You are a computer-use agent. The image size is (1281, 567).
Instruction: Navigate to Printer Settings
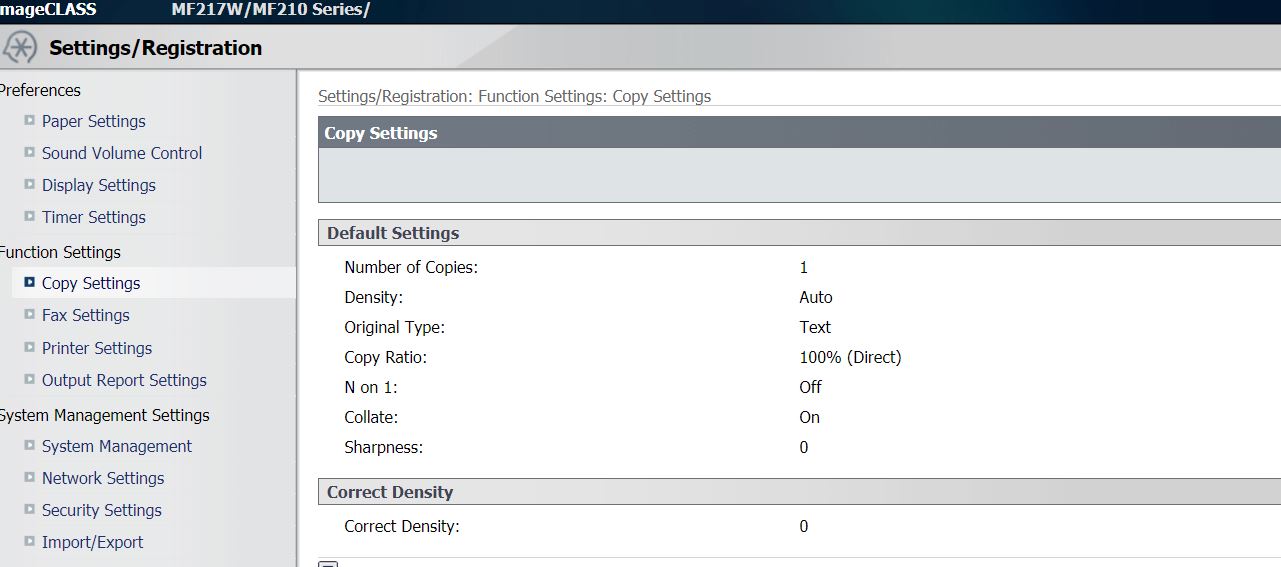97,348
